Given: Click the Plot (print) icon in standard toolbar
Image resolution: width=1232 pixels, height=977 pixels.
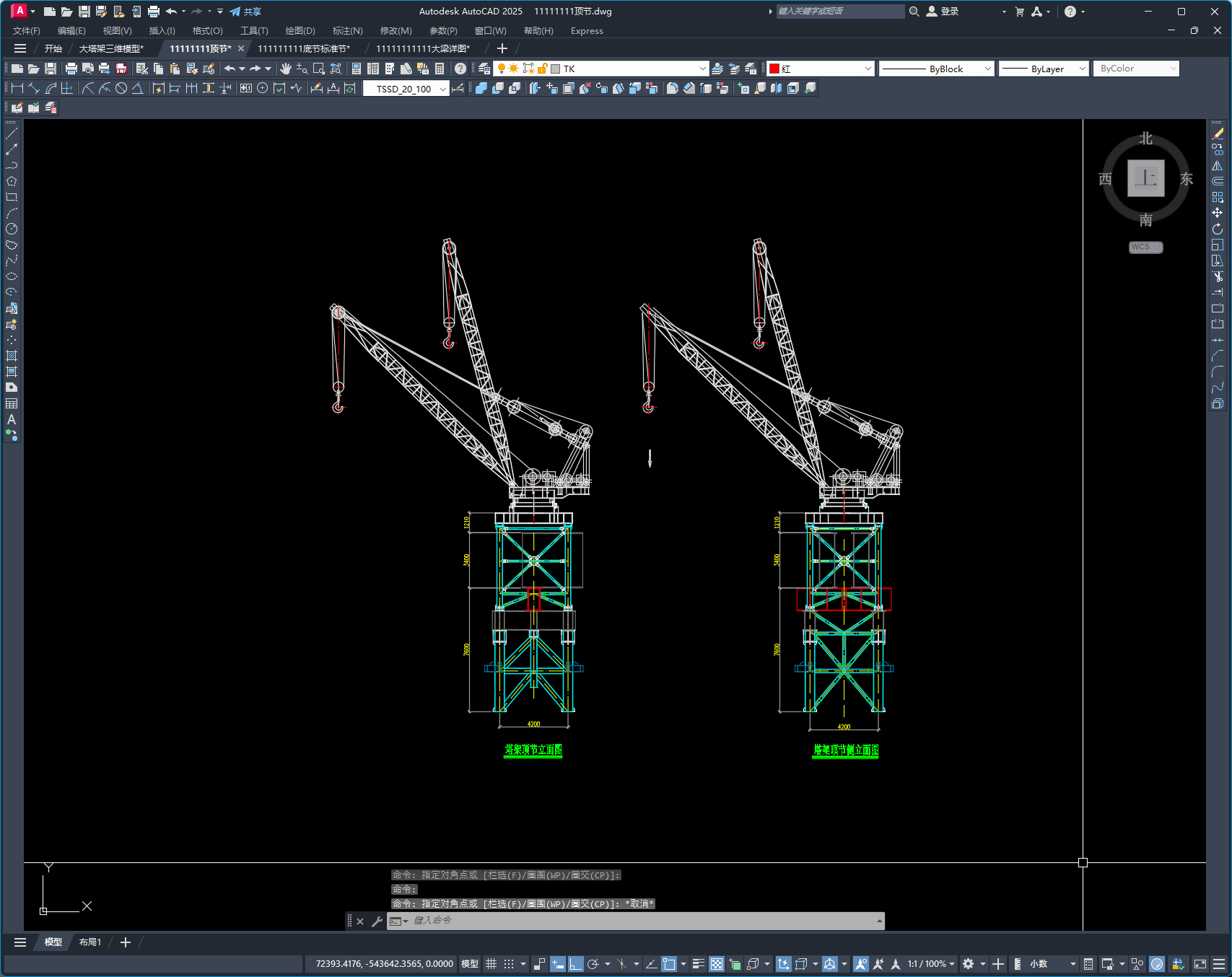Looking at the screenshot, I should 71,69.
